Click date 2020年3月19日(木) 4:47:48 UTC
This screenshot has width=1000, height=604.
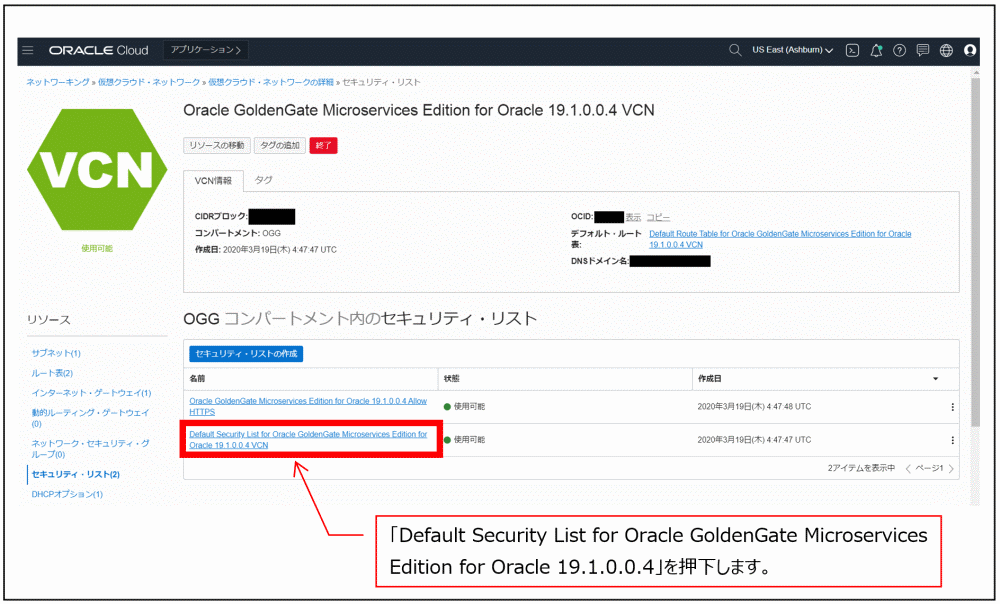pyautogui.click(x=754, y=407)
